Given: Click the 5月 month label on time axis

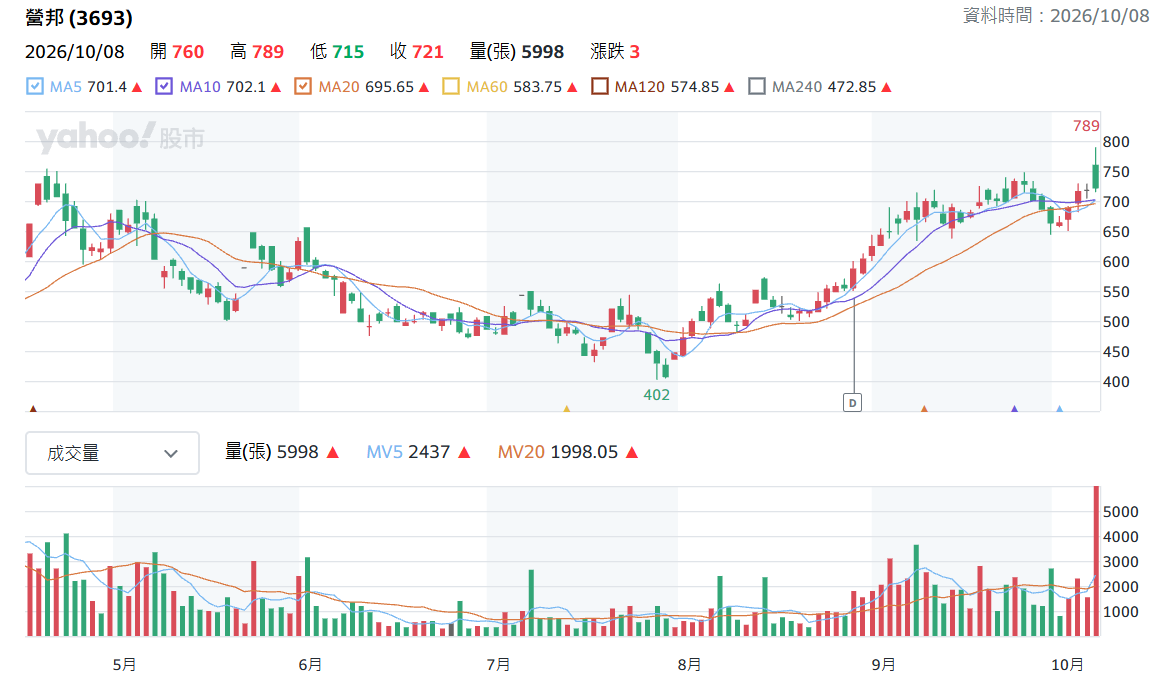Looking at the screenshot, I should click(124, 664).
